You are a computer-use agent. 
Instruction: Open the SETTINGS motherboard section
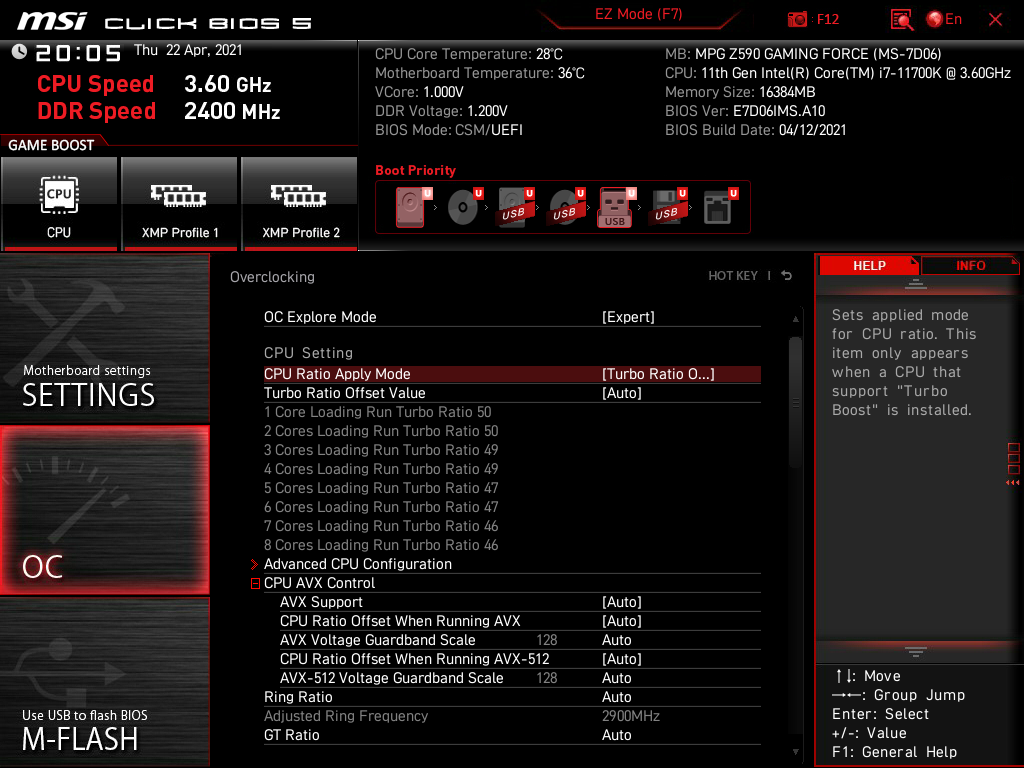click(104, 338)
